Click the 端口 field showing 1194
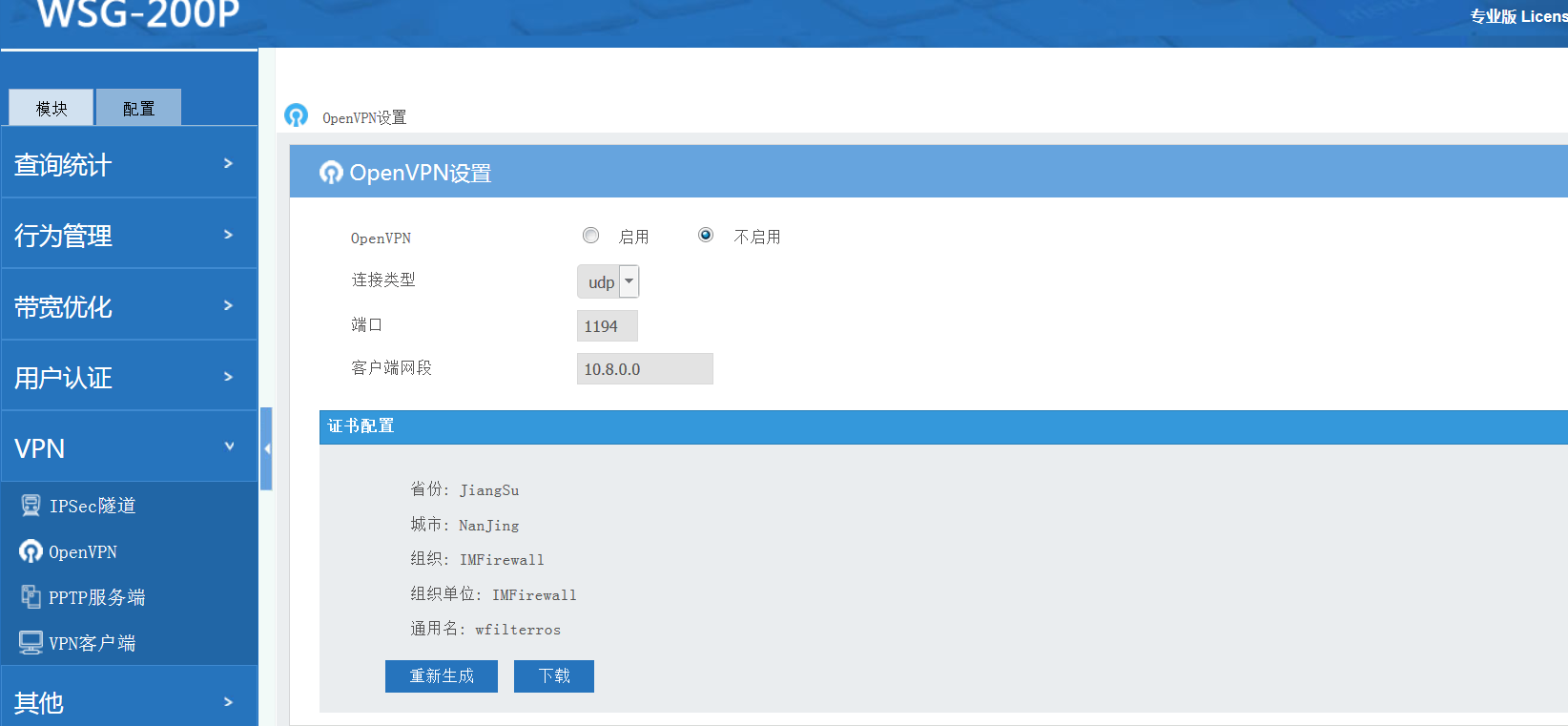The height and width of the screenshot is (726, 1568). pyautogui.click(x=607, y=326)
